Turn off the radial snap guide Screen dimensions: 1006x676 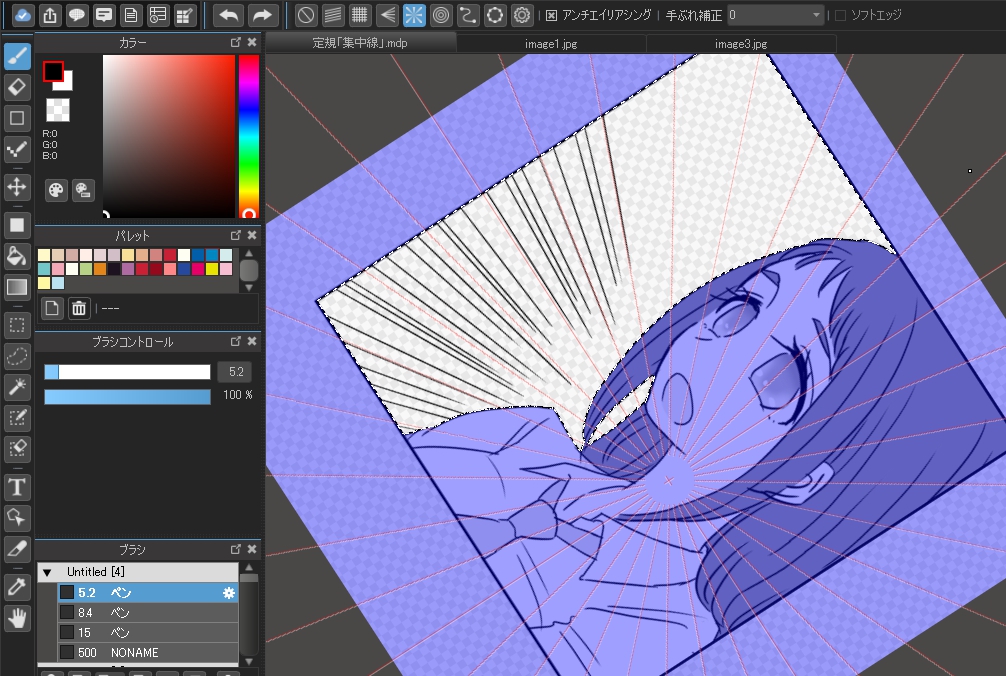(x=414, y=15)
